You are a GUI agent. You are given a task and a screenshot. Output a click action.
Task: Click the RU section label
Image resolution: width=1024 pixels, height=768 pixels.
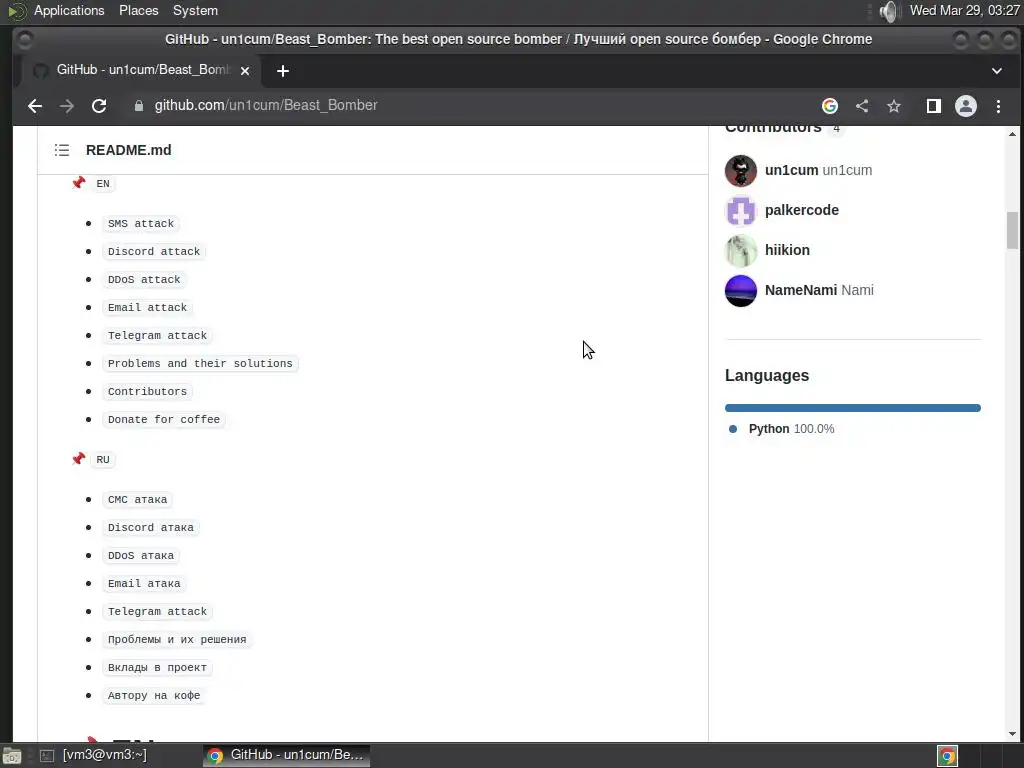103,460
